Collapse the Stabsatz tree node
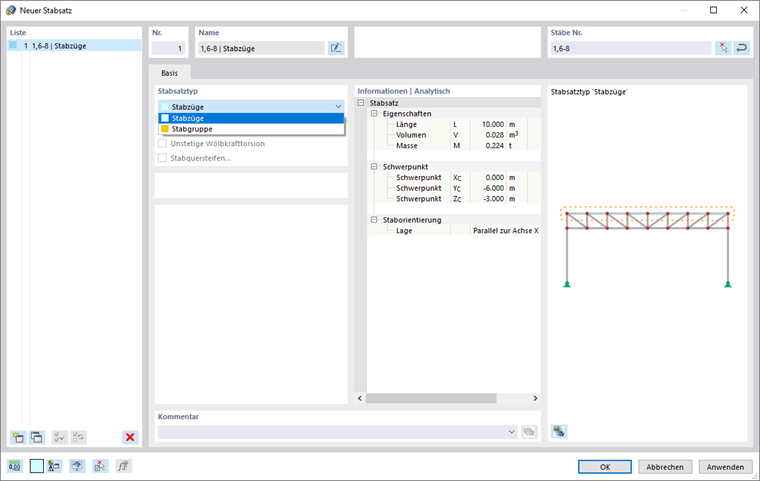The image size is (760, 481). pos(361,103)
